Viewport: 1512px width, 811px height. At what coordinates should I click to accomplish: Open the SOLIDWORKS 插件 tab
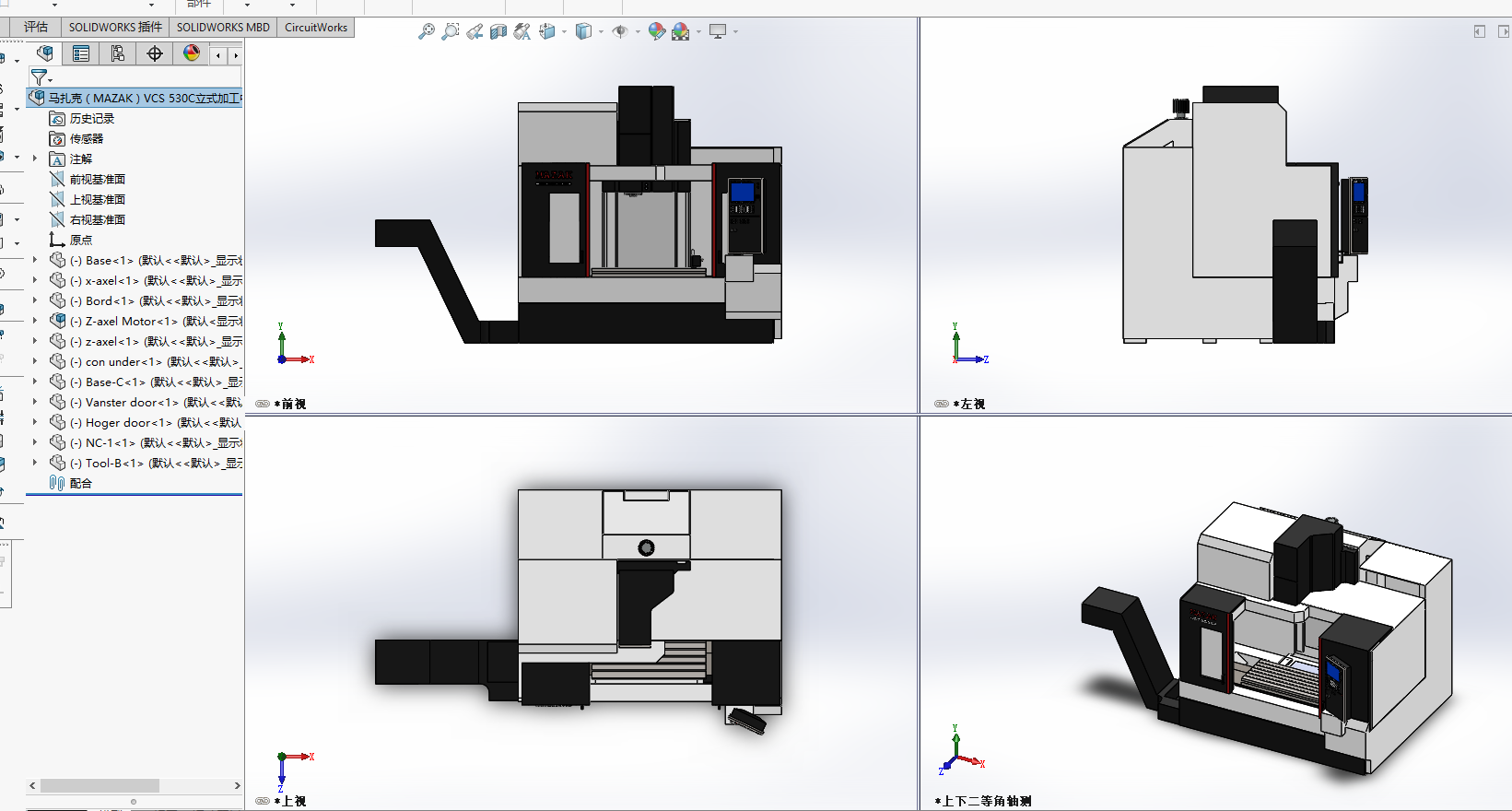point(115,27)
